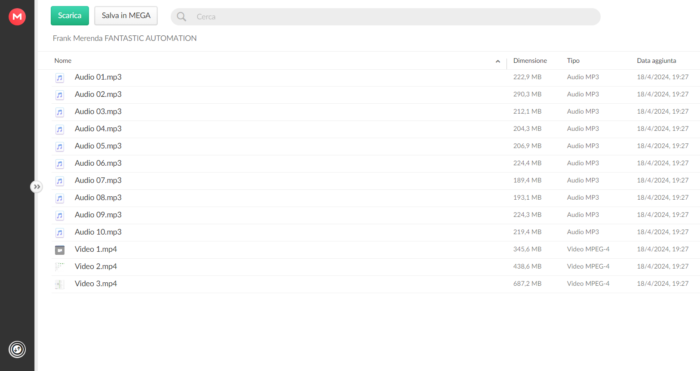Viewport: 700px width, 371px height.
Task: Click the Salva in MEGA button
Action: tap(126, 16)
